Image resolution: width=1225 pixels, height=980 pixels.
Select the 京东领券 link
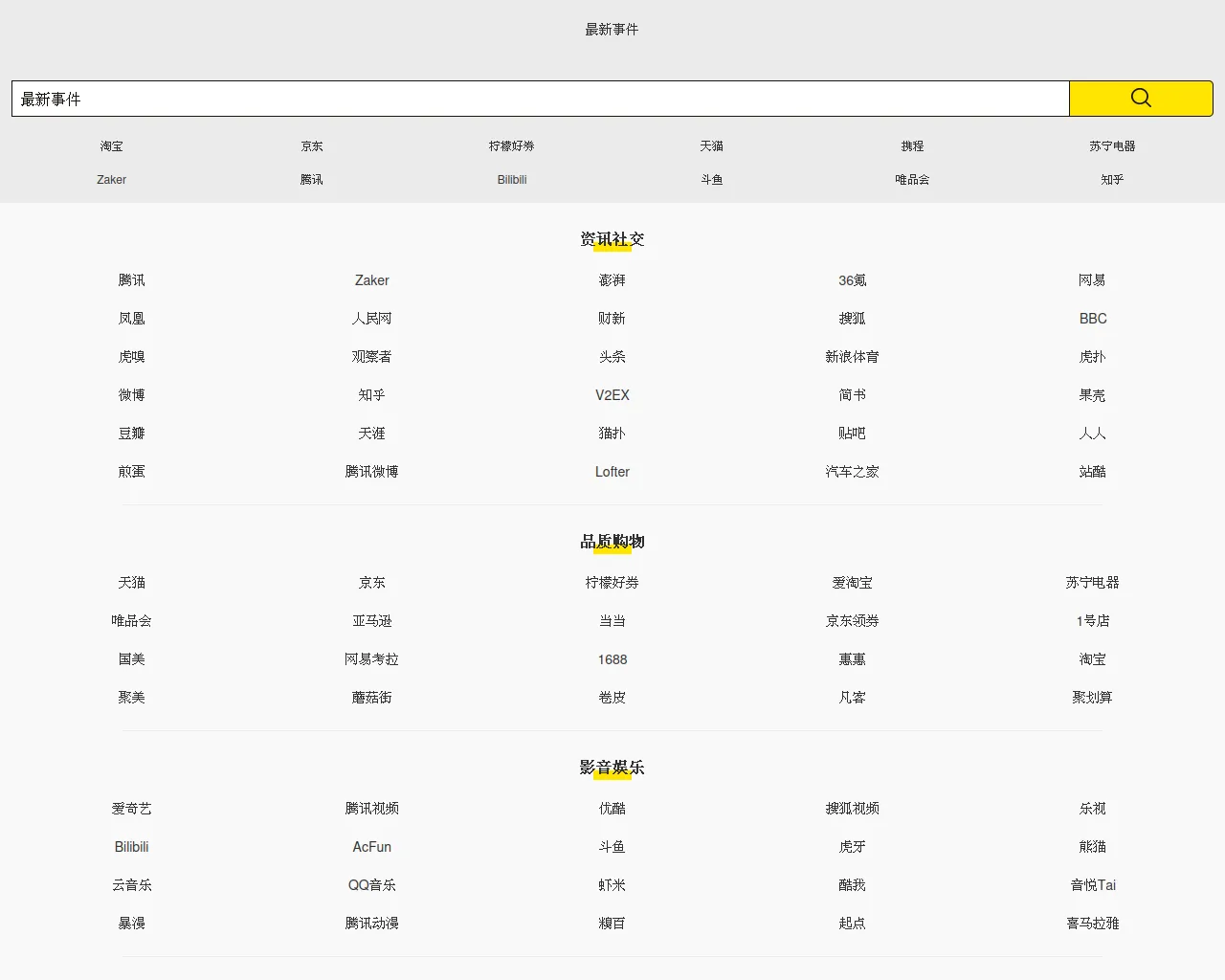click(x=853, y=621)
